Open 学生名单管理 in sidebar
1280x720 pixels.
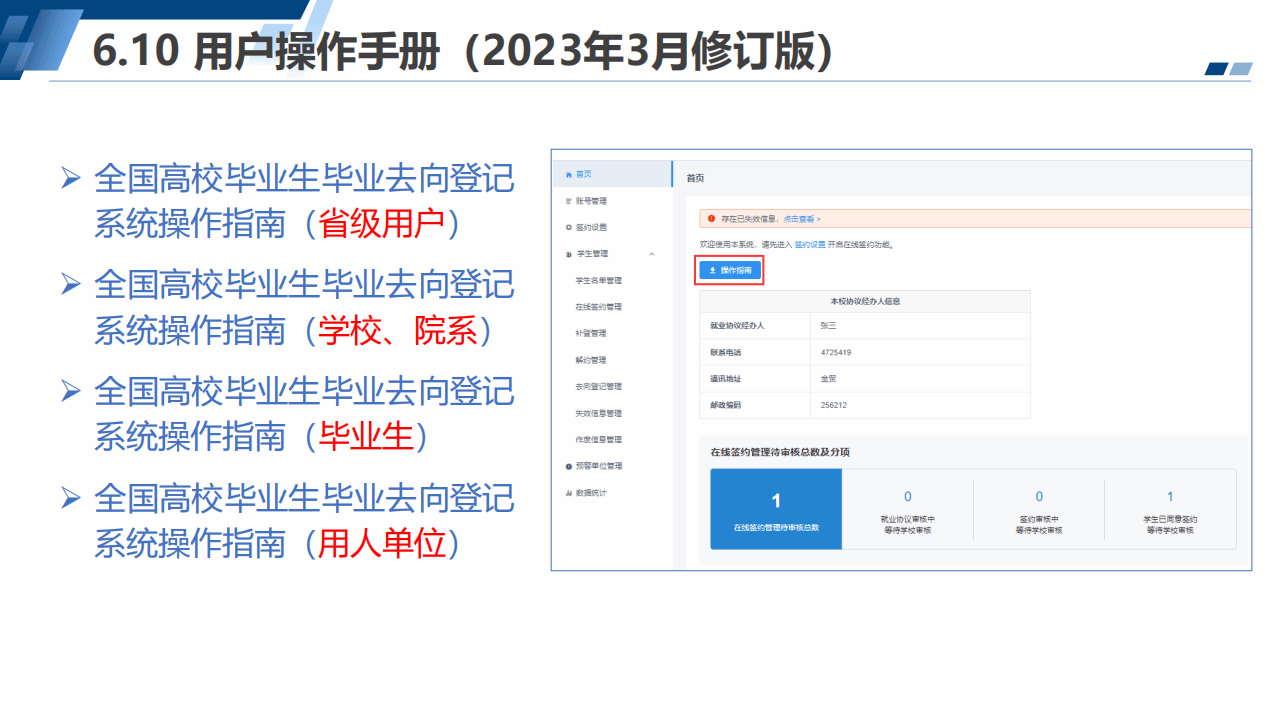[598, 281]
